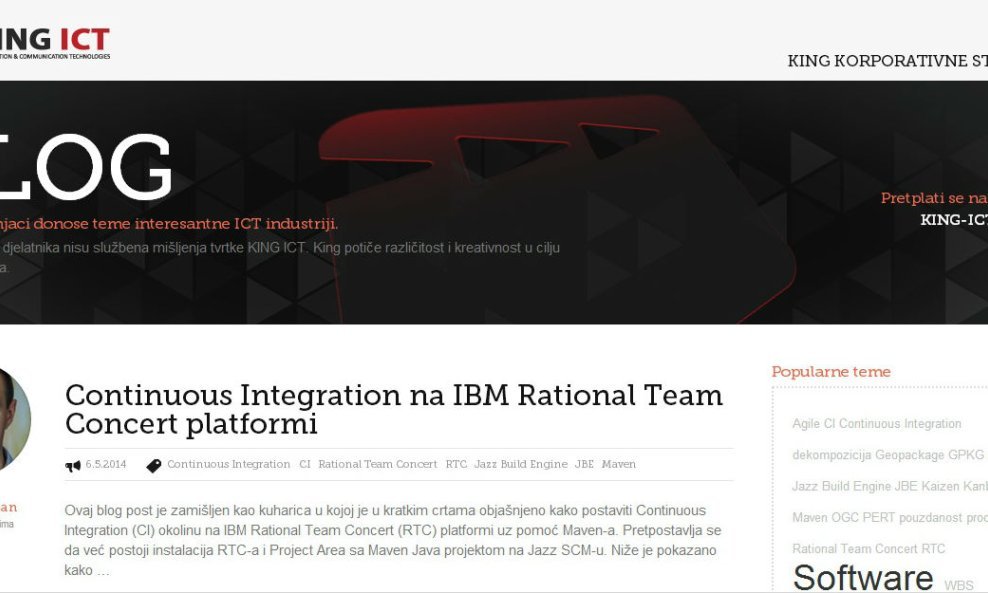Click the KING ICT logo
This screenshot has width=988, height=593.
coord(55,42)
